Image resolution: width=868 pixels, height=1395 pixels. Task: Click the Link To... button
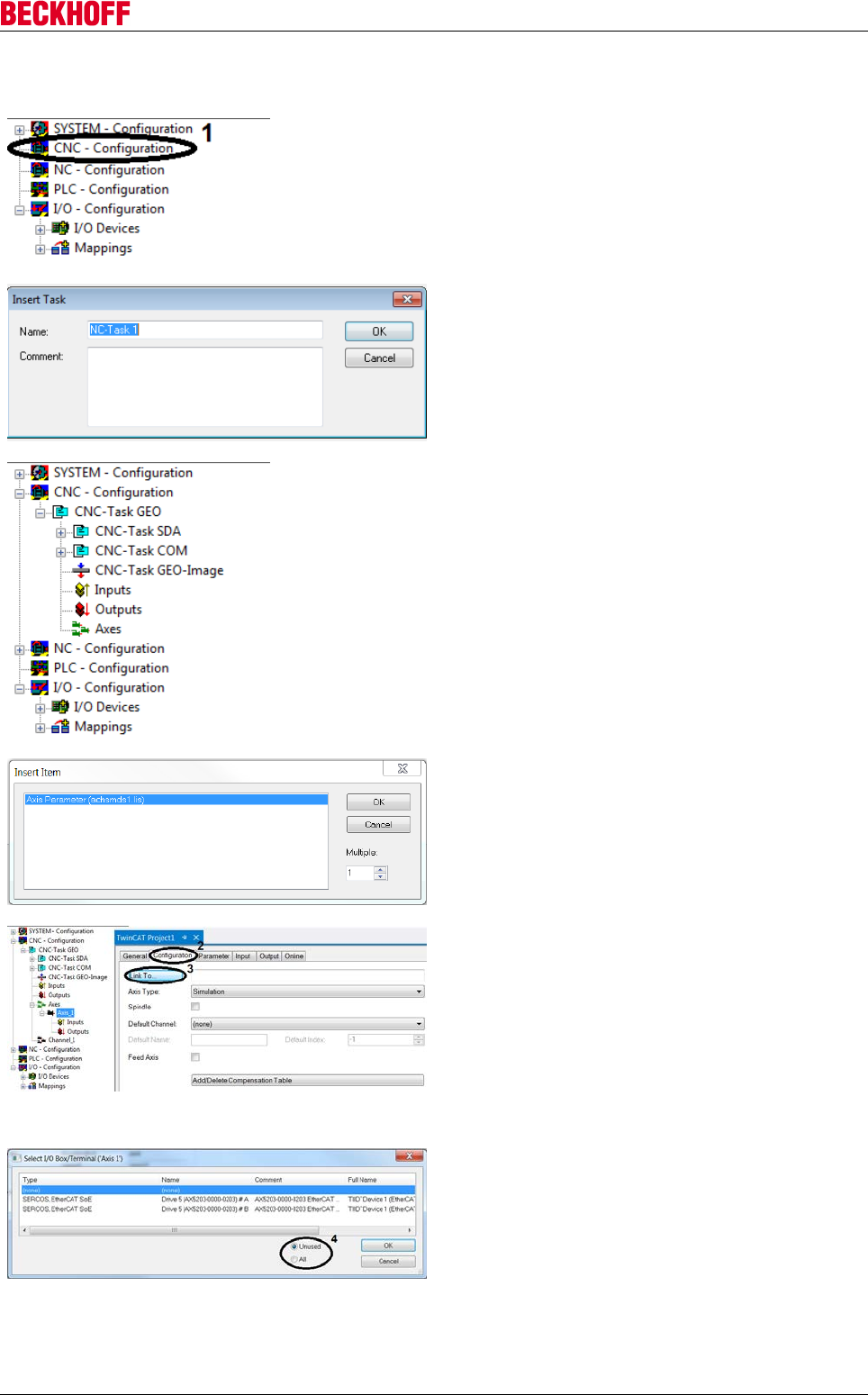click(x=156, y=975)
